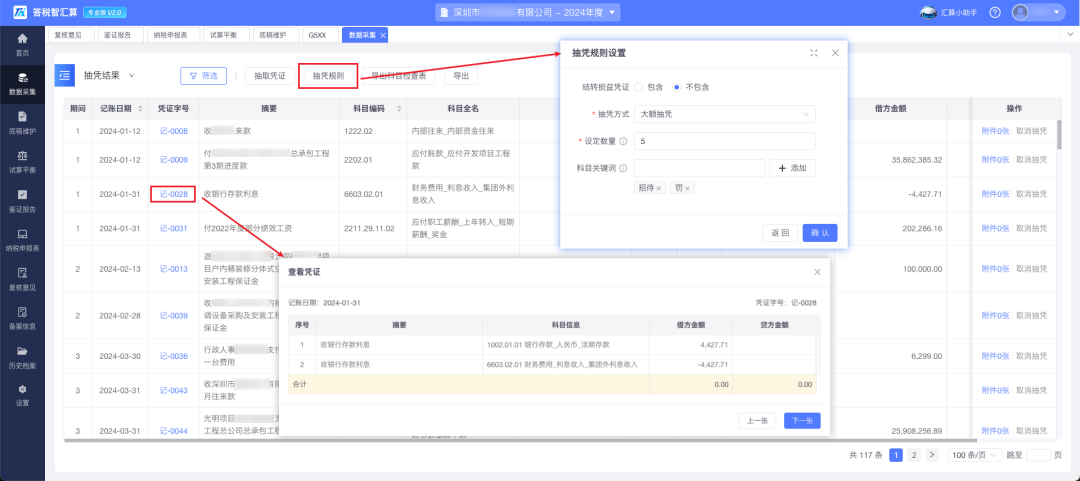Open voucher link 记-0008

174,131
